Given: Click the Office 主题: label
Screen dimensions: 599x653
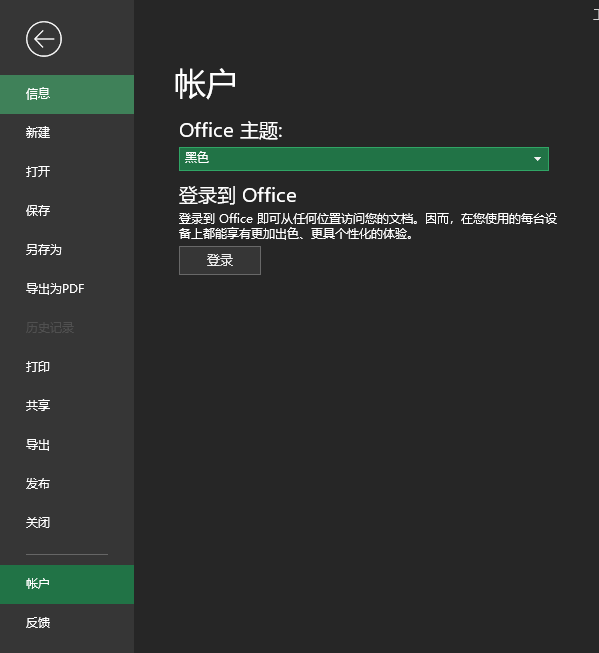Looking at the screenshot, I should (x=231, y=130).
